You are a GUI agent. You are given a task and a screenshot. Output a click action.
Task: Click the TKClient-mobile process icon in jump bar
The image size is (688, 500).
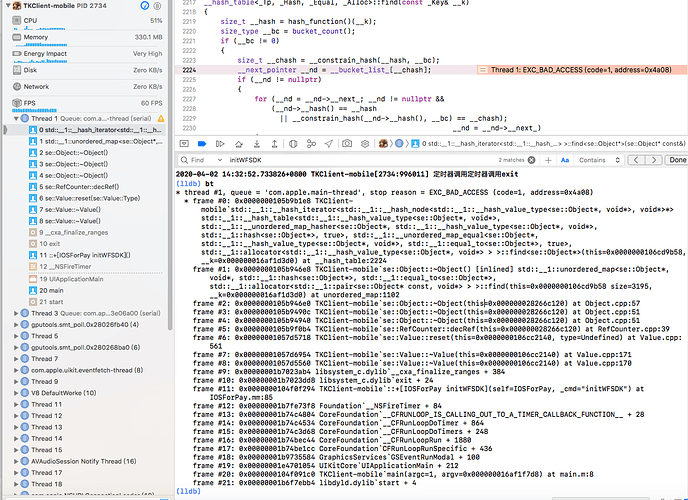coord(383,143)
